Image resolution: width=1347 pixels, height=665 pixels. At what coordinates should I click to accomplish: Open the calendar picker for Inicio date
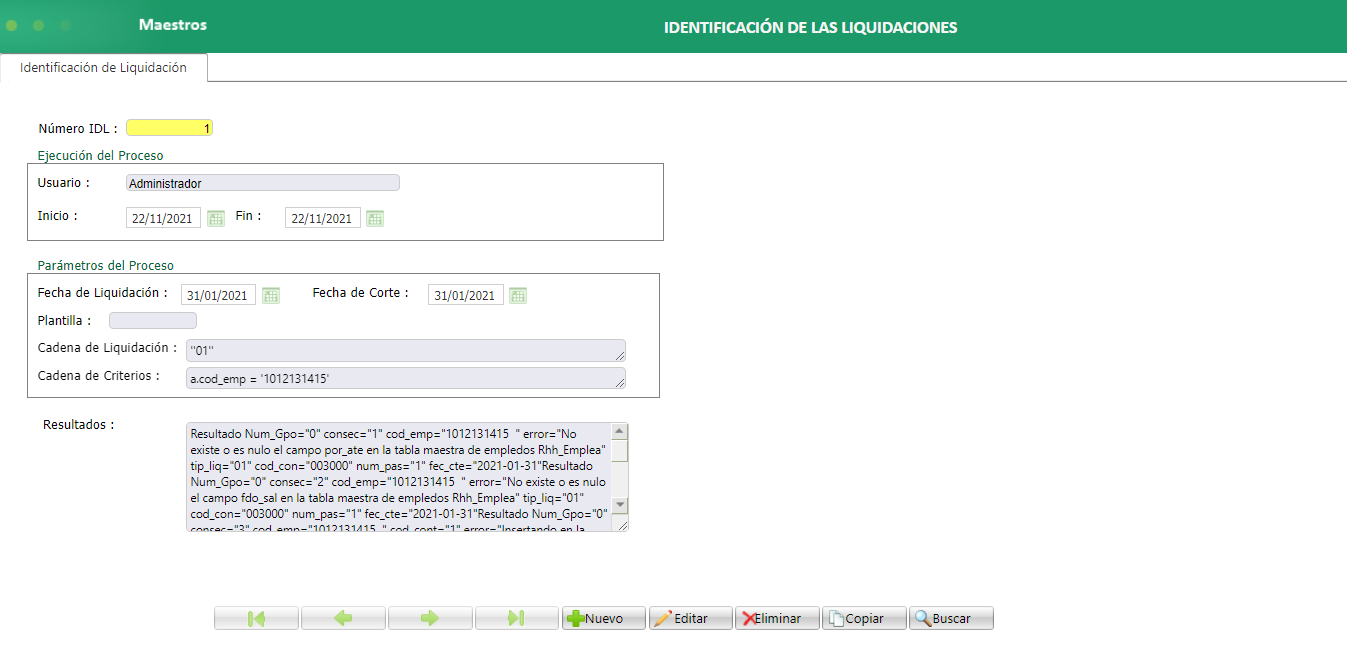coord(215,217)
